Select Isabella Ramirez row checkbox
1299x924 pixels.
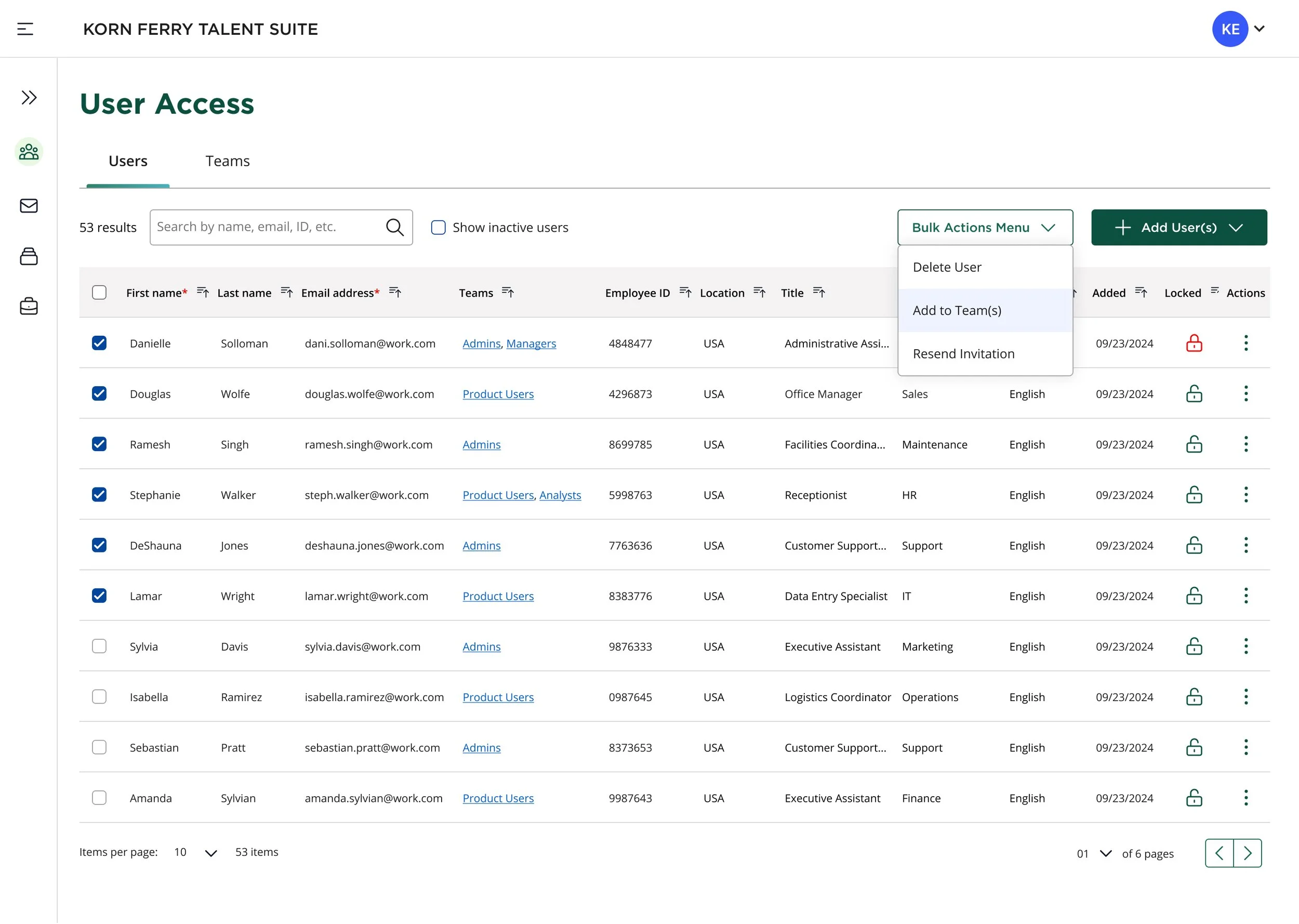click(x=100, y=697)
